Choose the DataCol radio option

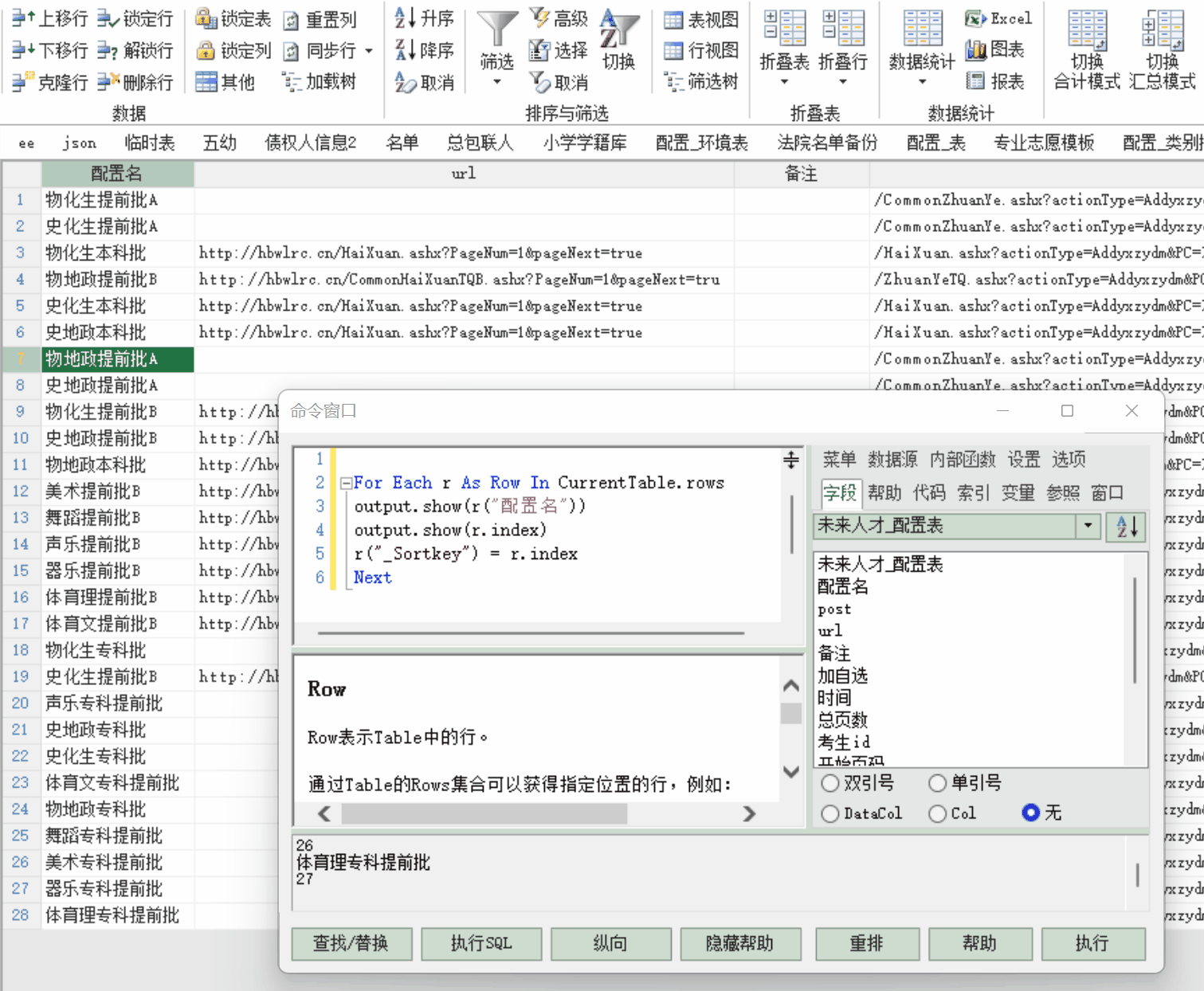[x=829, y=813]
